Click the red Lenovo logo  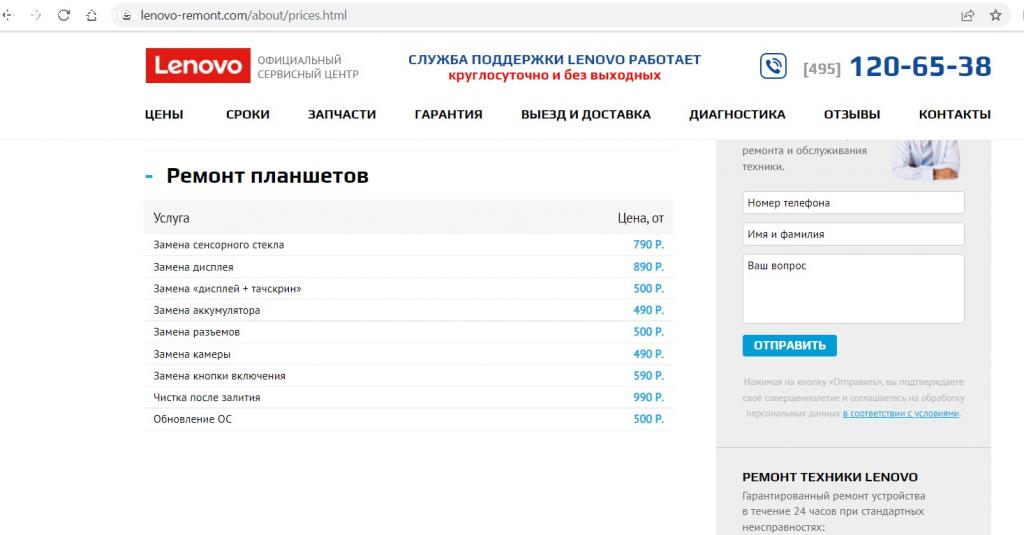tap(198, 65)
